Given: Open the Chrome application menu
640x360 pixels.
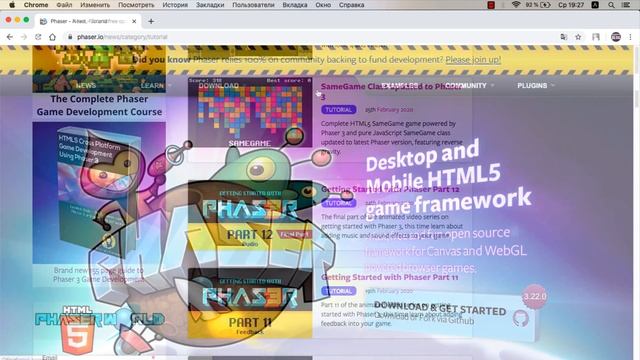Looking at the screenshot, I should (x=36, y=5).
